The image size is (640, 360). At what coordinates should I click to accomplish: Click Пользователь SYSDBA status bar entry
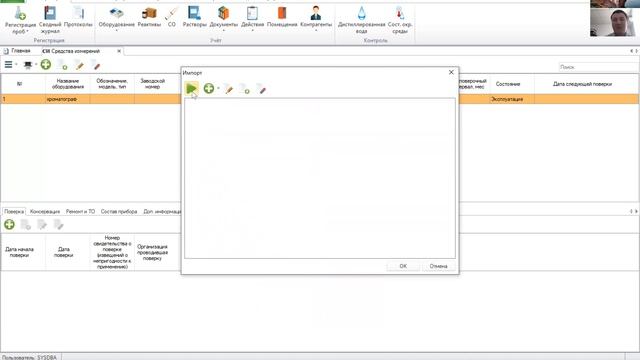click(x=30, y=357)
